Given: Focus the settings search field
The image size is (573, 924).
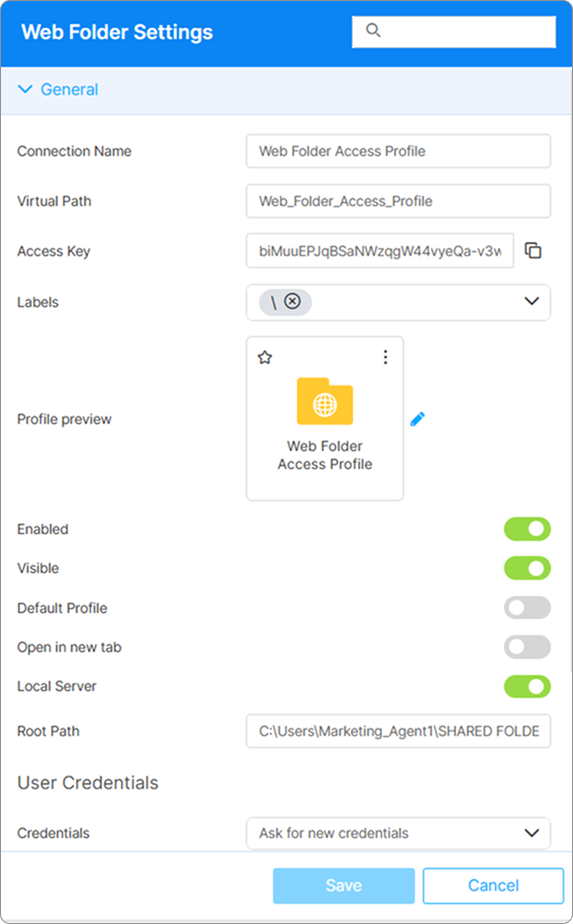Looking at the screenshot, I should tap(454, 31).
